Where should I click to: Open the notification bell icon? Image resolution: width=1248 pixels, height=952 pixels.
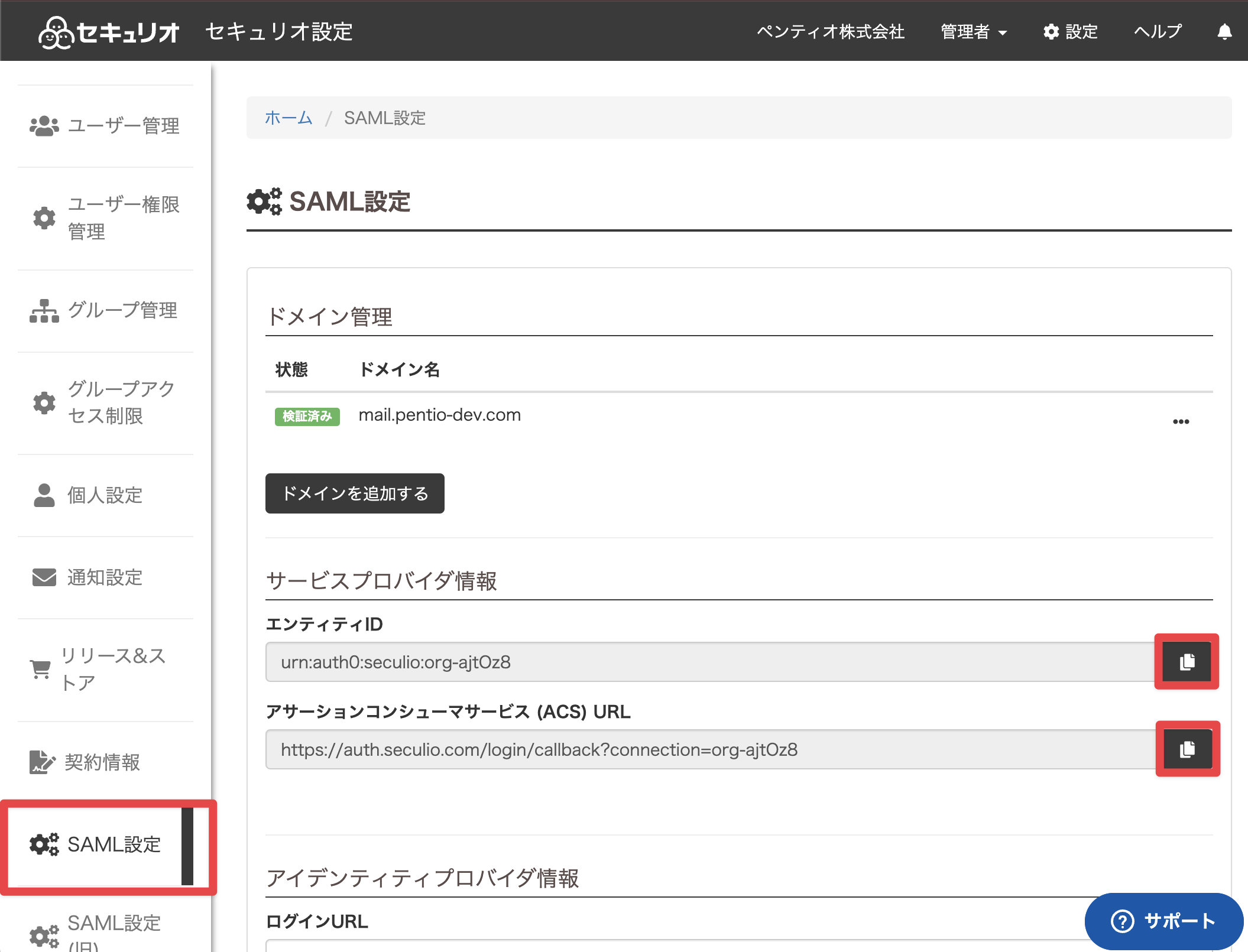pos(1224,32)
